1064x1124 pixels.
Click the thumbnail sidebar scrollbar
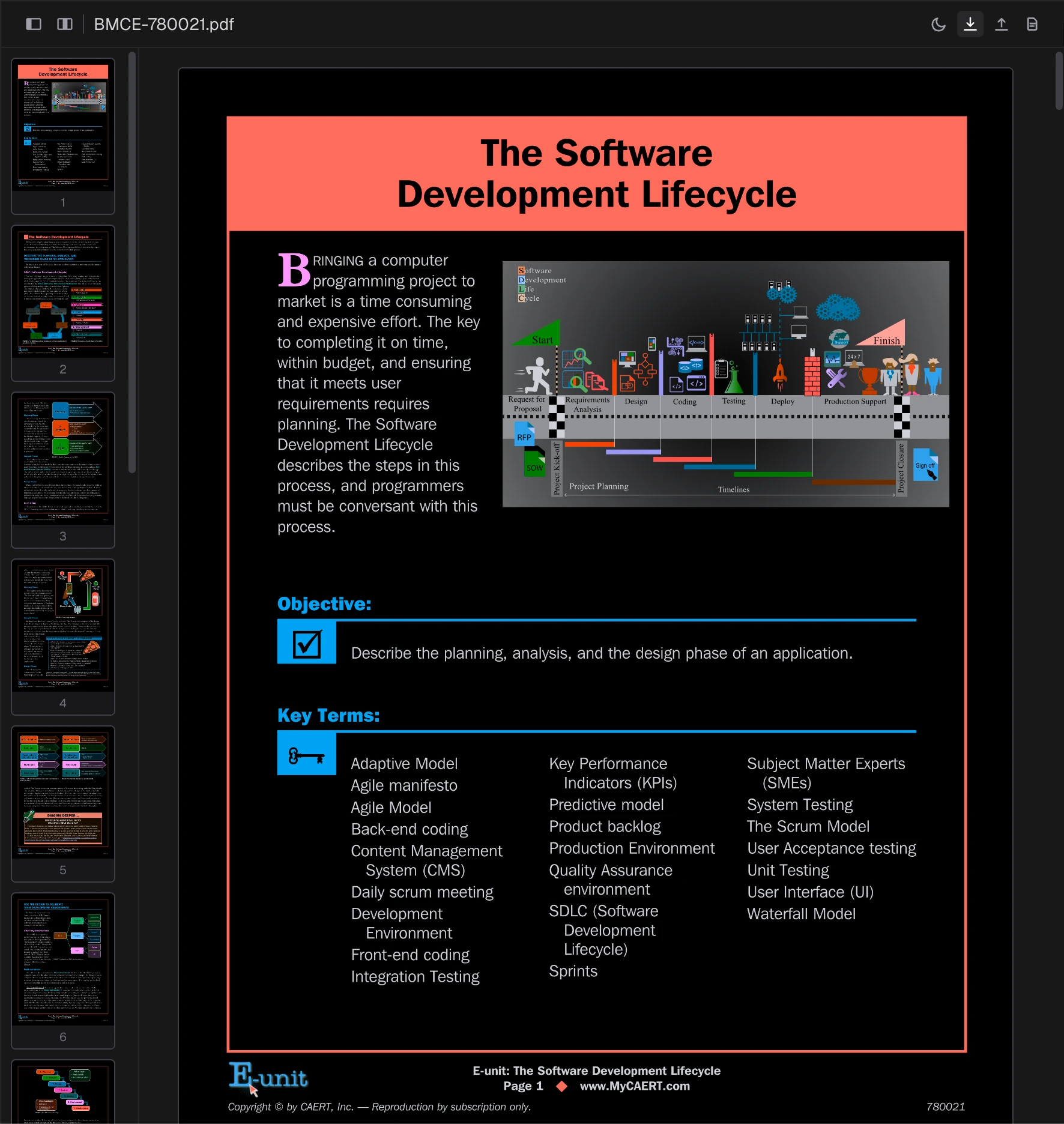(132, 262)
